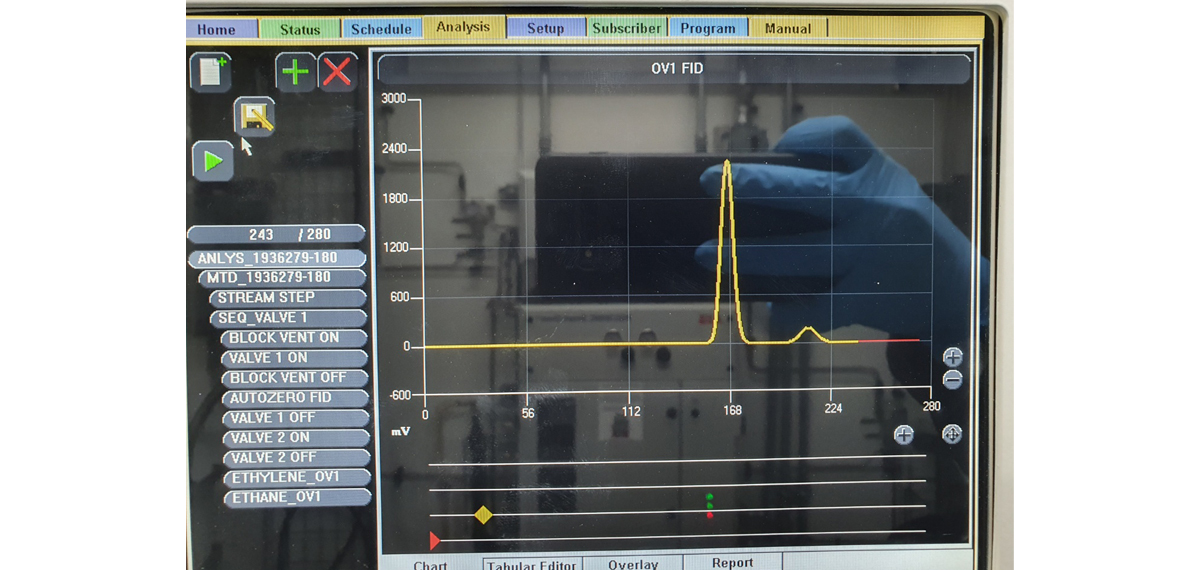Select VALVE 1 ON event
Viewport: 1200px width, 570px height.
(x=295, y=358)
